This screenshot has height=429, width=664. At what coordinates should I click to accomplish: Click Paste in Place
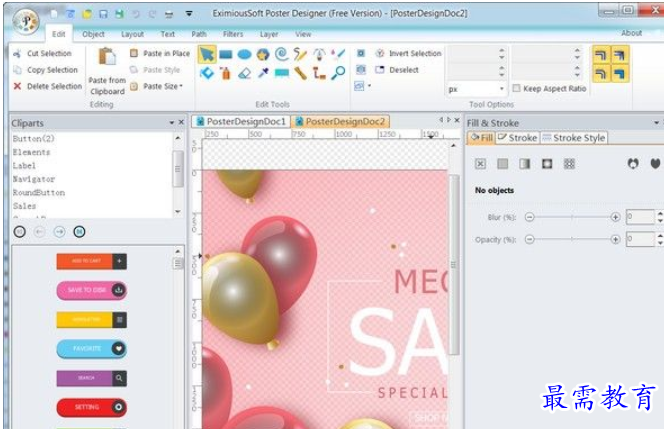pos(160,53)
